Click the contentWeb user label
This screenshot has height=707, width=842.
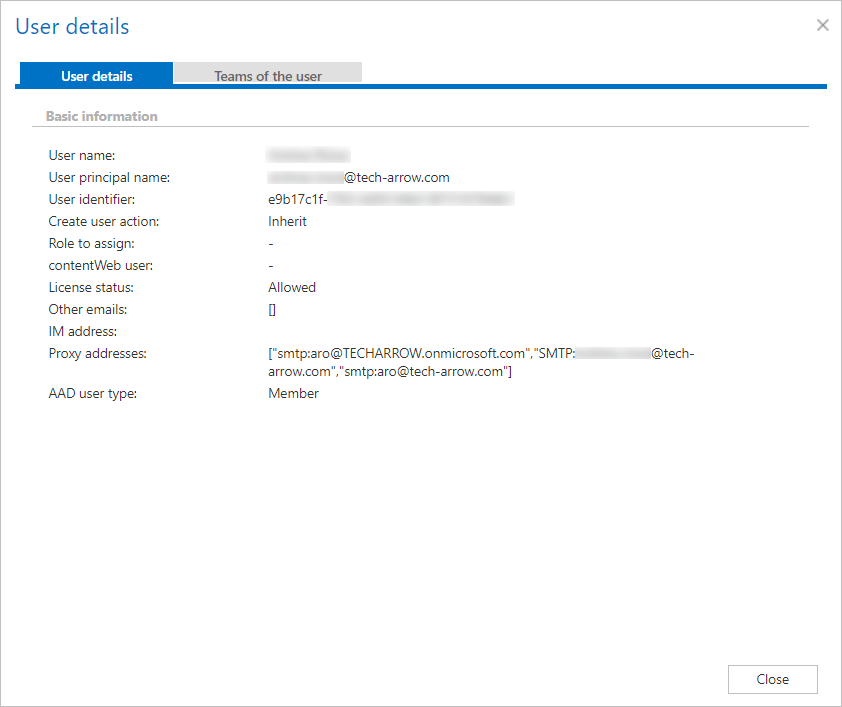click(101, 265)
